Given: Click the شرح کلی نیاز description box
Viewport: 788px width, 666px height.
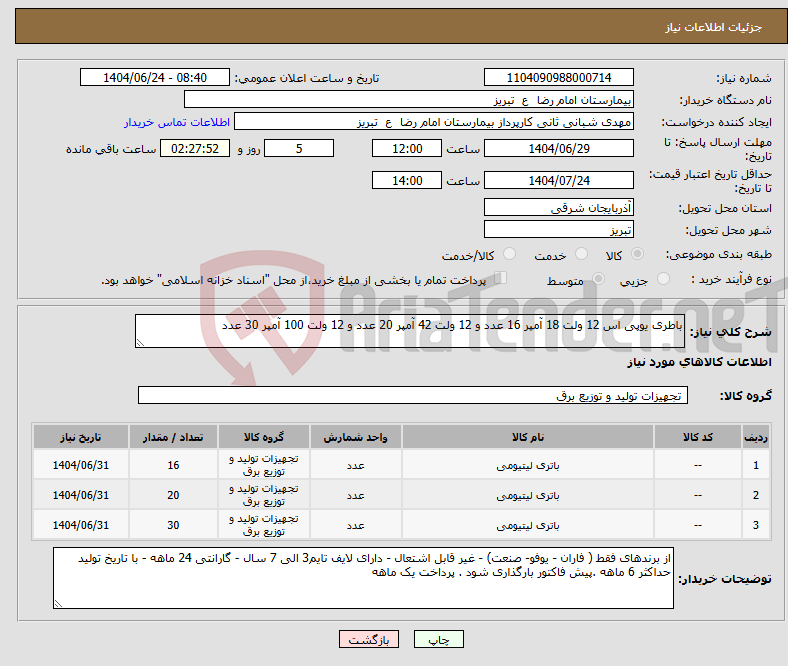Looking at the screenshot, I should pyautogui.click(x=410, y=332).
